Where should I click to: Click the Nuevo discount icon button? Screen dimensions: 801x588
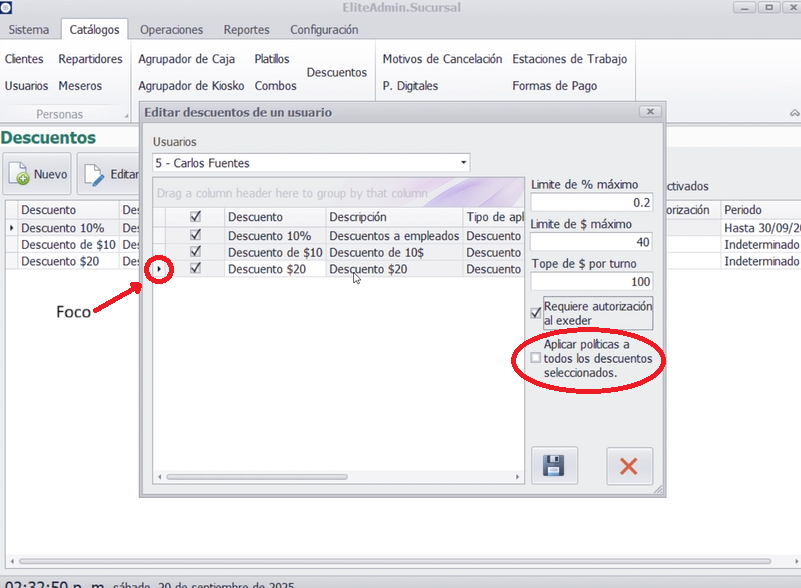38,175
